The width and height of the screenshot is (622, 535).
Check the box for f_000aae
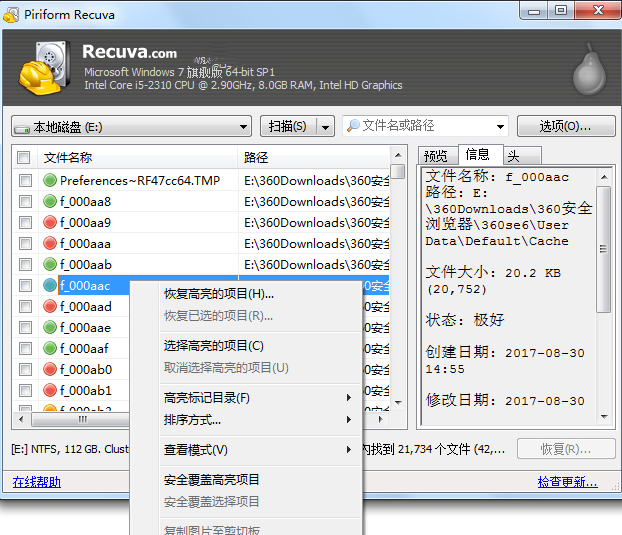[x=25, y=327]
